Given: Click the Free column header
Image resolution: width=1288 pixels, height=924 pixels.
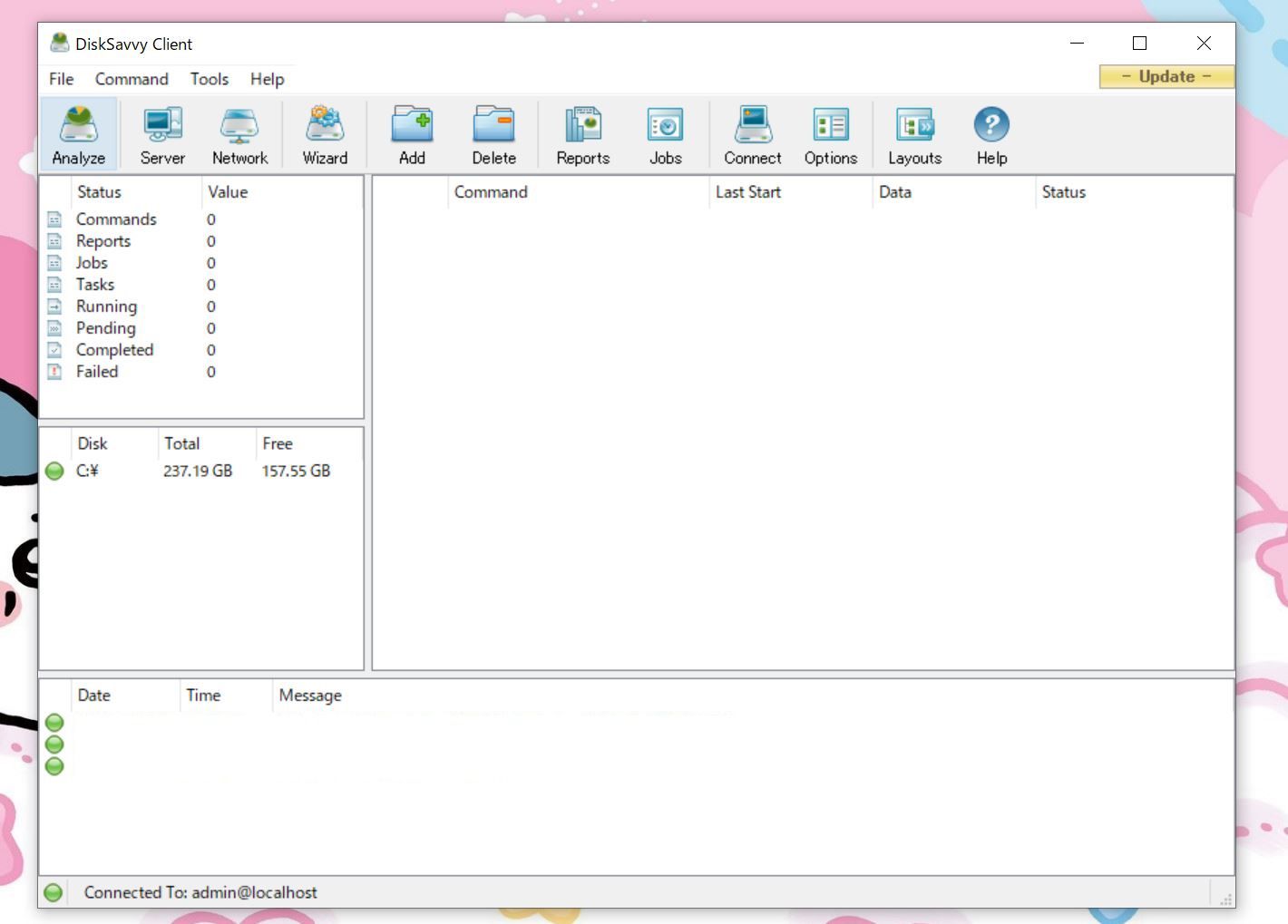Looking at the screenshot, I should click(x=309, y=443).
